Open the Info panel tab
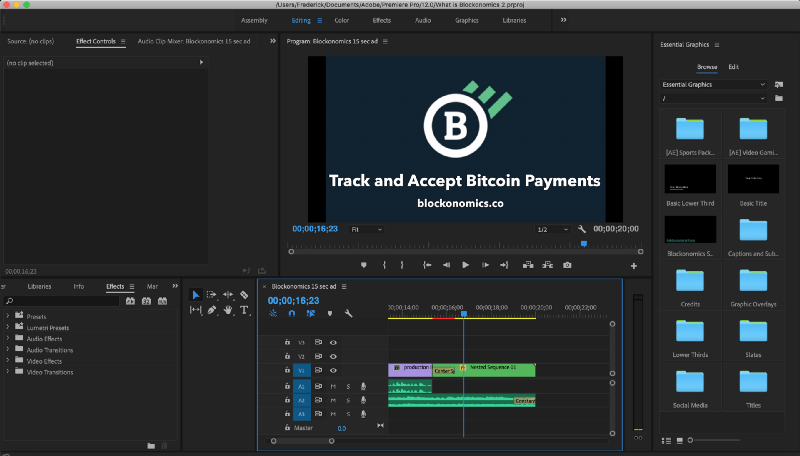The image size is (800, 456). pos(79,287)
